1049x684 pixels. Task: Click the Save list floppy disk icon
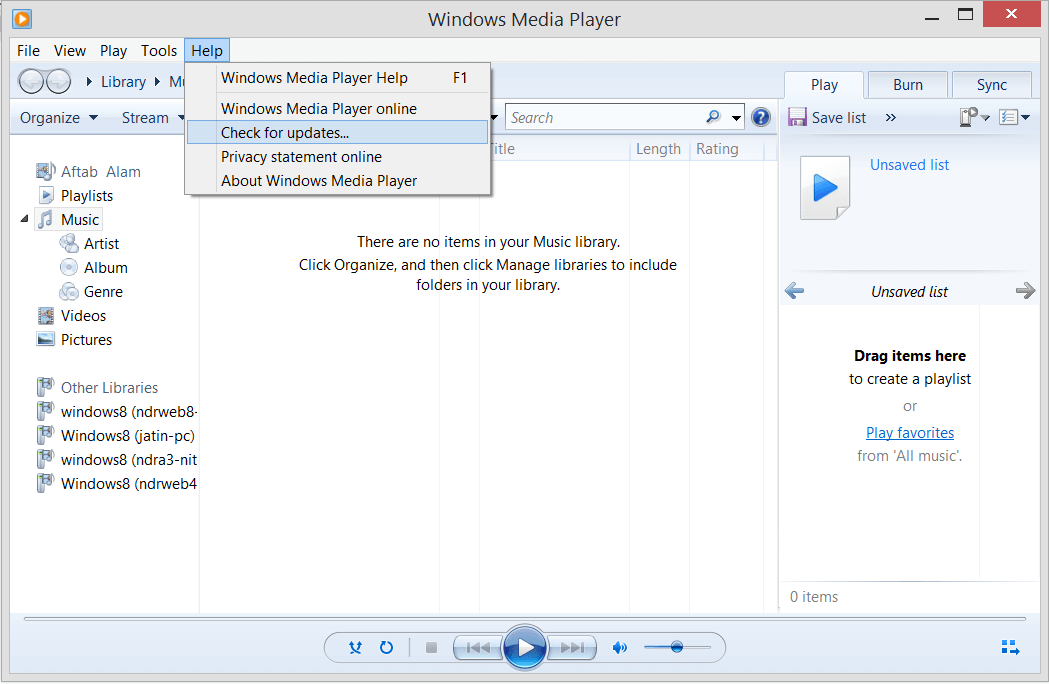click(x=797, y=118)
